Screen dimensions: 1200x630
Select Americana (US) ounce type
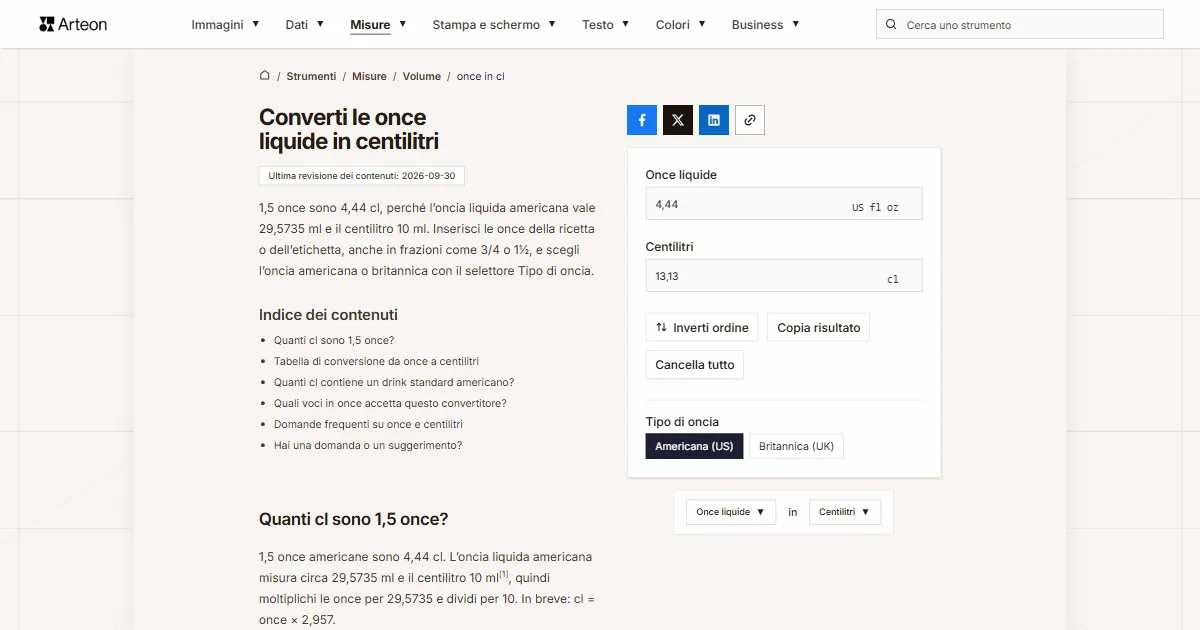[694, 446]
